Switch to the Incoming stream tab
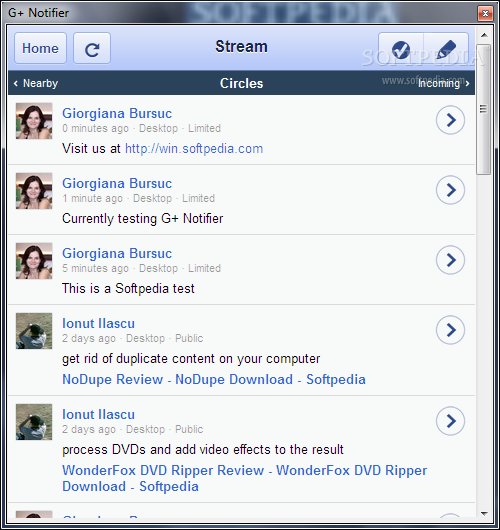The height and width of the screenshot is (530, 500). point(444,83)
